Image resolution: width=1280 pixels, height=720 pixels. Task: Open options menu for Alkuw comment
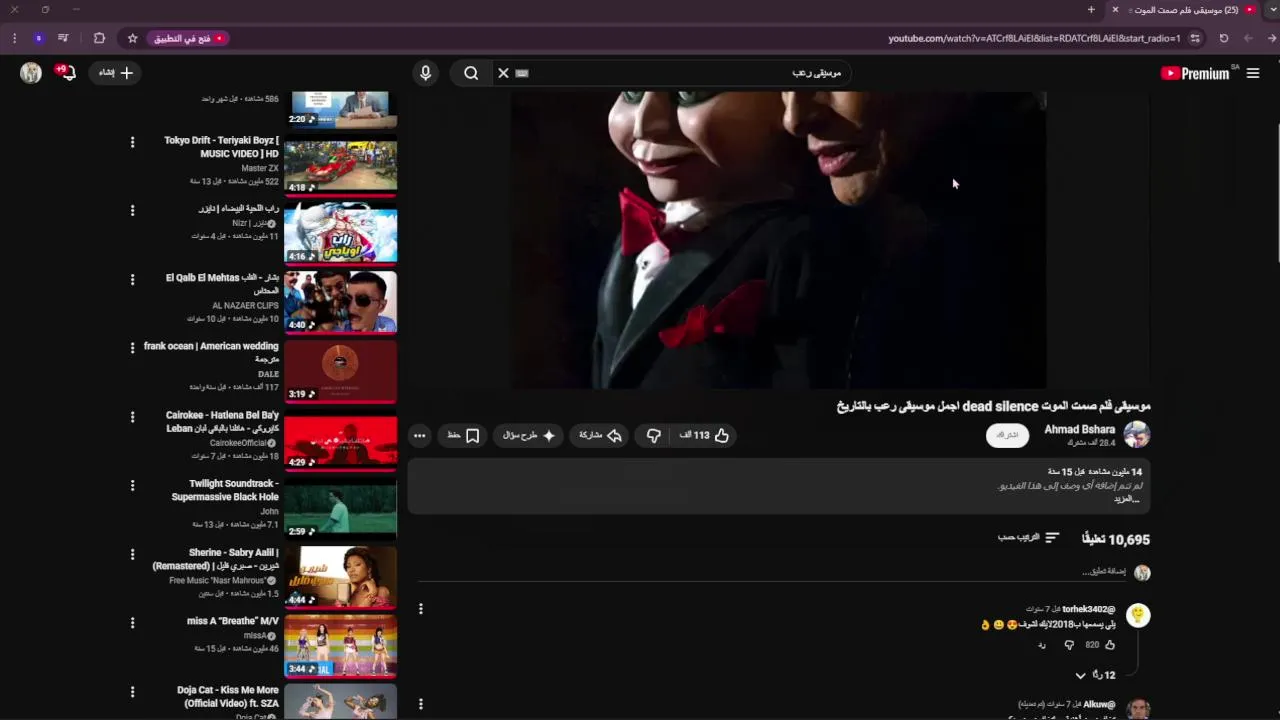[x=421, y=704]
